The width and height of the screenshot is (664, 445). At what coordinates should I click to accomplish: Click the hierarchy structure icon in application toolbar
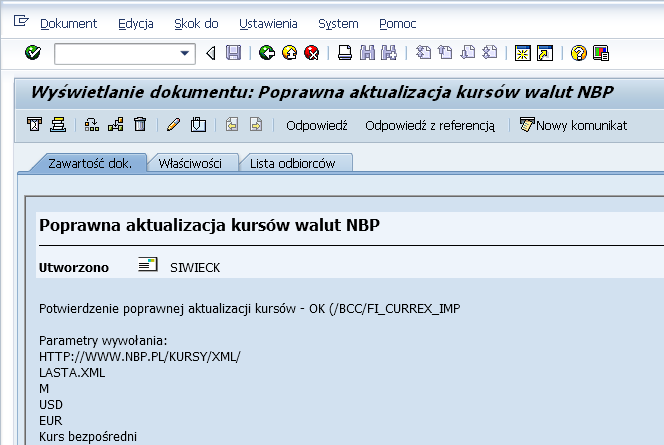pyautogui.click(x=92, y=125)
